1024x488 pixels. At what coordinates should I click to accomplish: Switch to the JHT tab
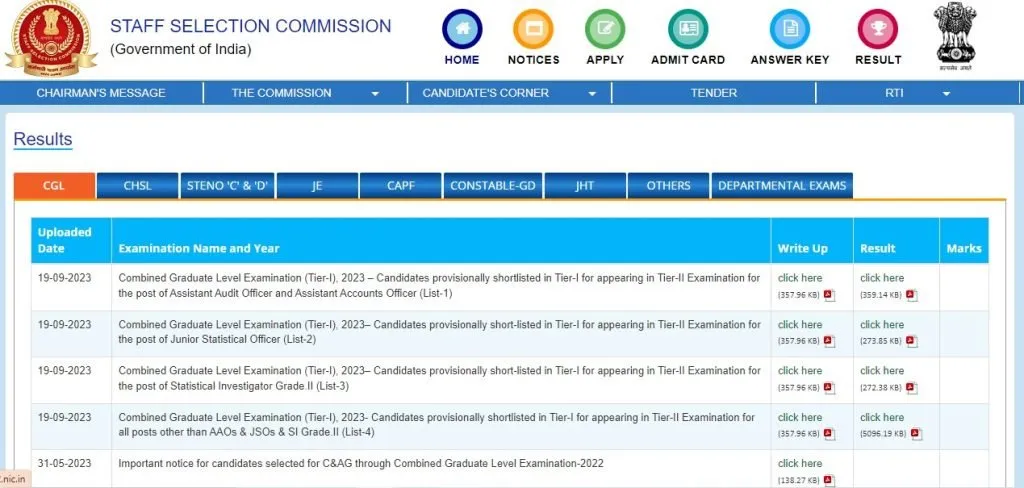pos(585,186)
